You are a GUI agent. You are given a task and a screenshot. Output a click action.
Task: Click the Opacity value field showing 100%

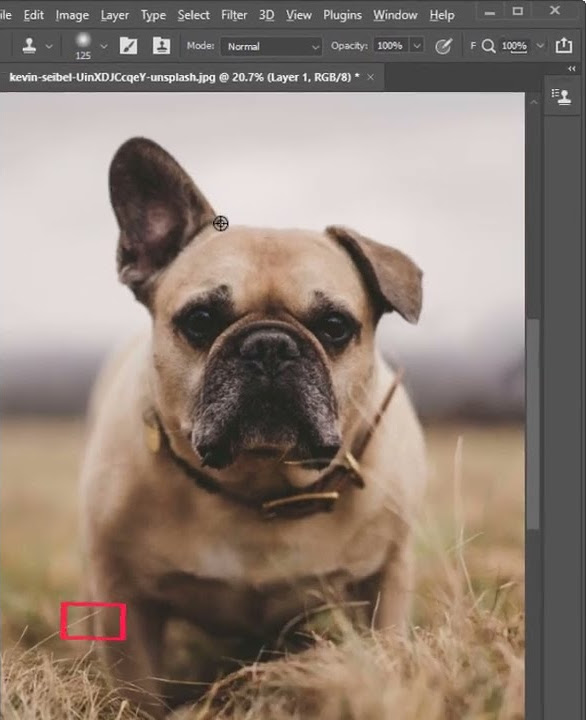tap(390, 46)
